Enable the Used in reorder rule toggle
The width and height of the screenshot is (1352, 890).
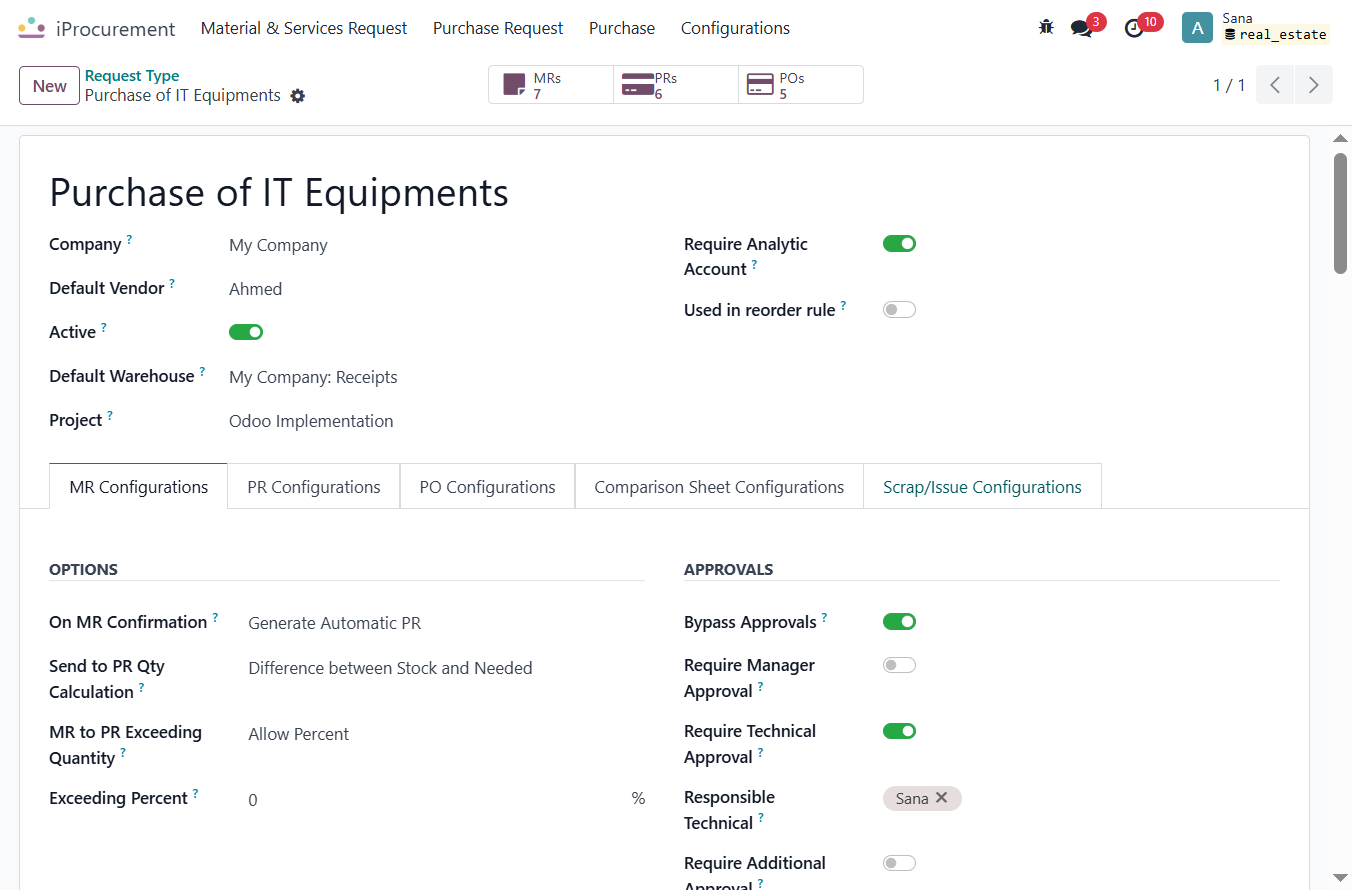899,309
